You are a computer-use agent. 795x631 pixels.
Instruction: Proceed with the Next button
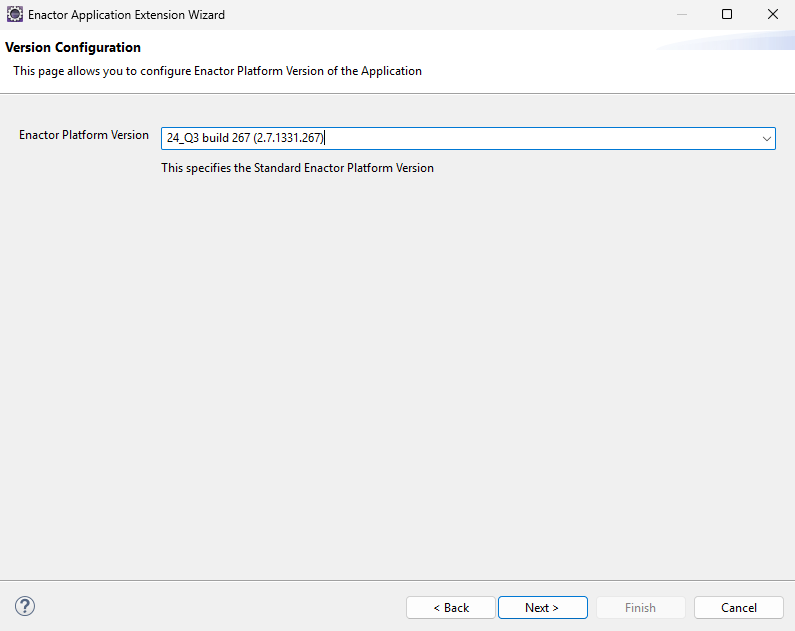point(543,608)
